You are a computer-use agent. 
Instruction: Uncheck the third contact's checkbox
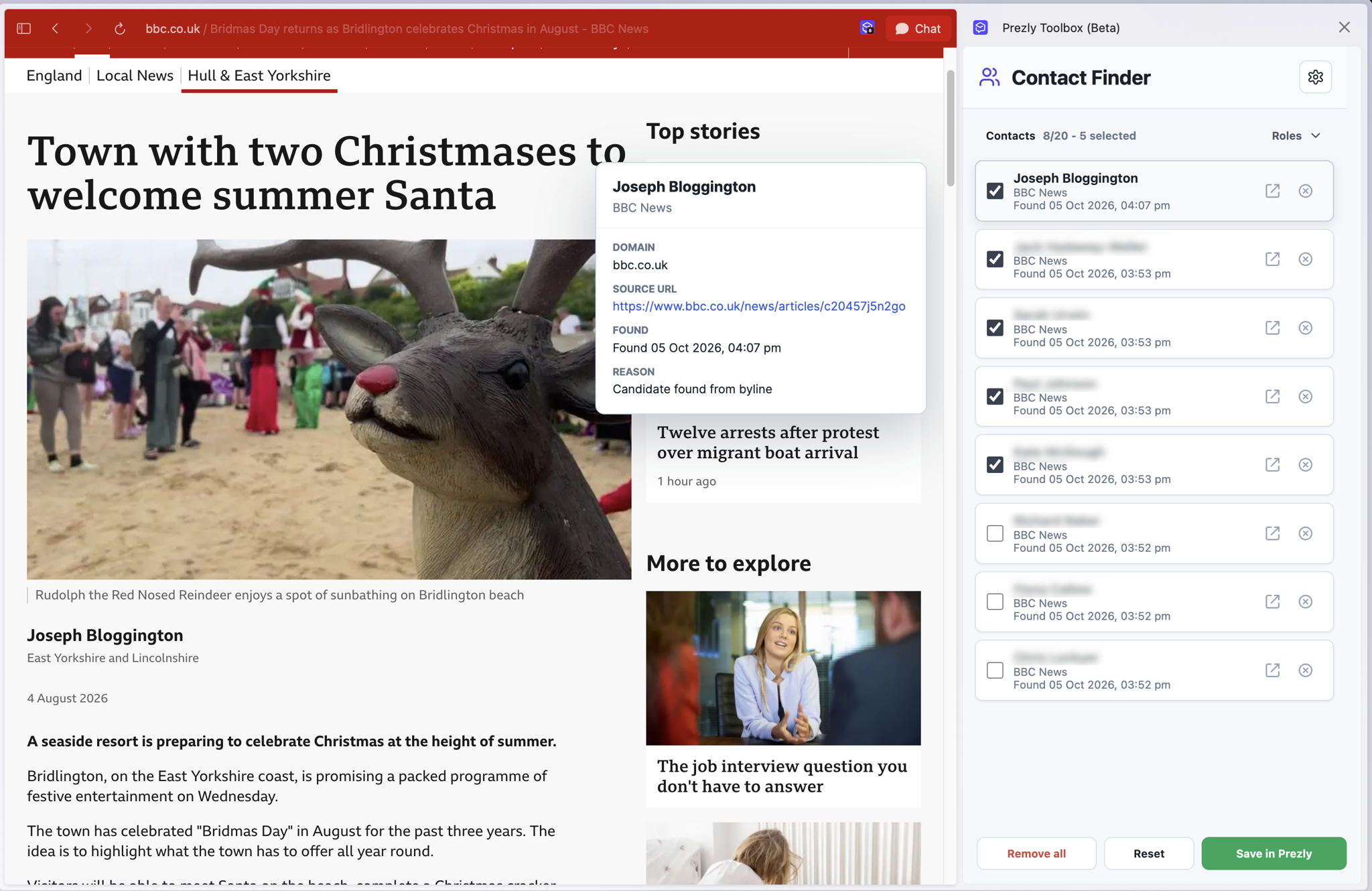pyautogui.click(x=995, y=328)
